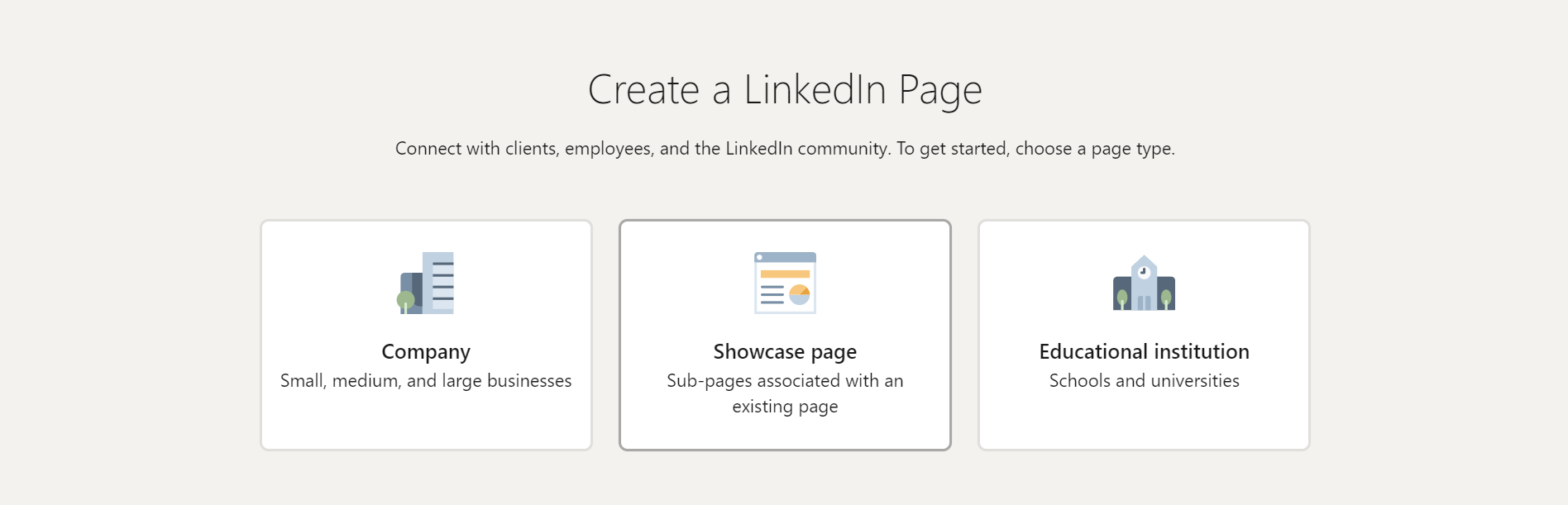Click the Showcase page browser window icon

[785, 283]
